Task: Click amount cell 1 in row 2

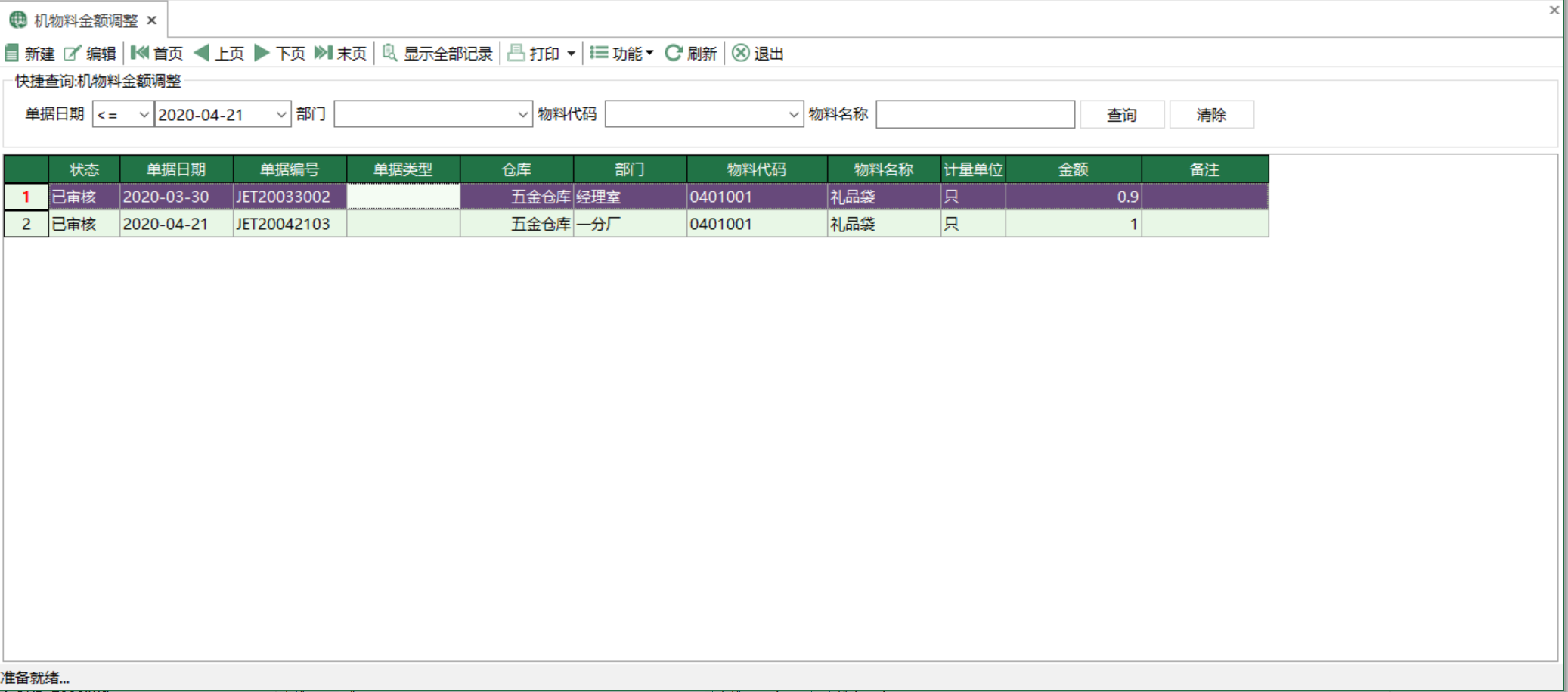Action: coord(1074,224)
